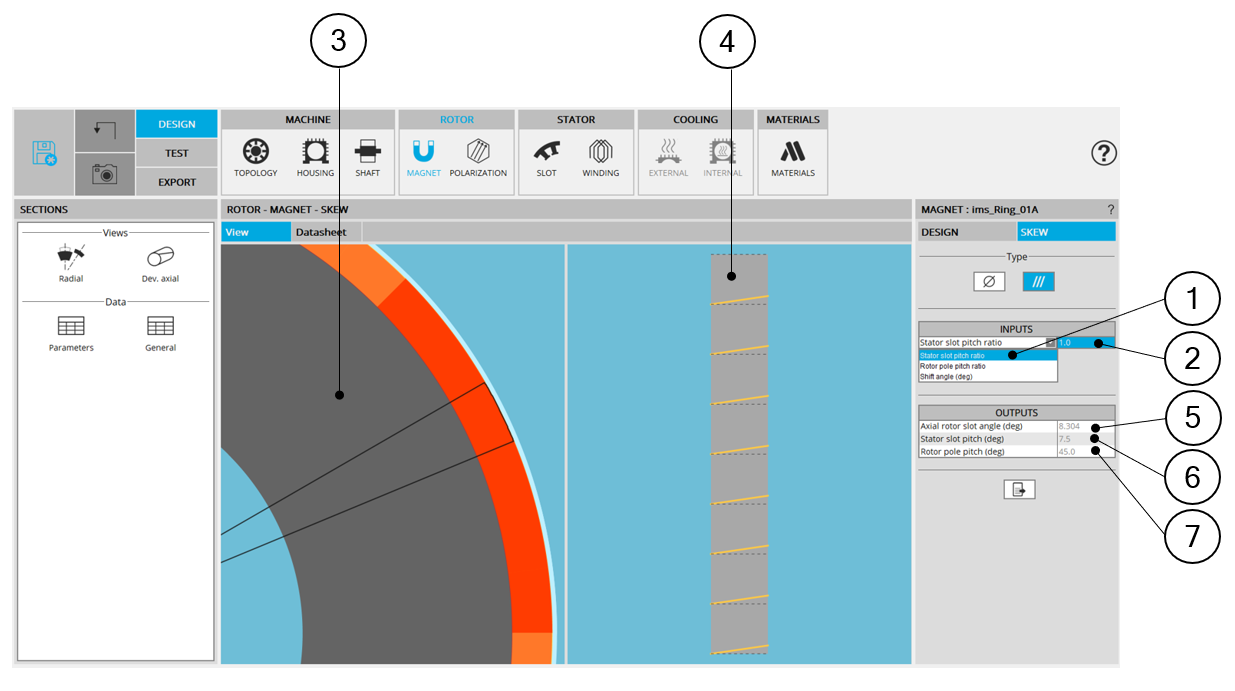
Task: Edit the stator slot pitch ratio value
Action: (x=1078, y=343)
